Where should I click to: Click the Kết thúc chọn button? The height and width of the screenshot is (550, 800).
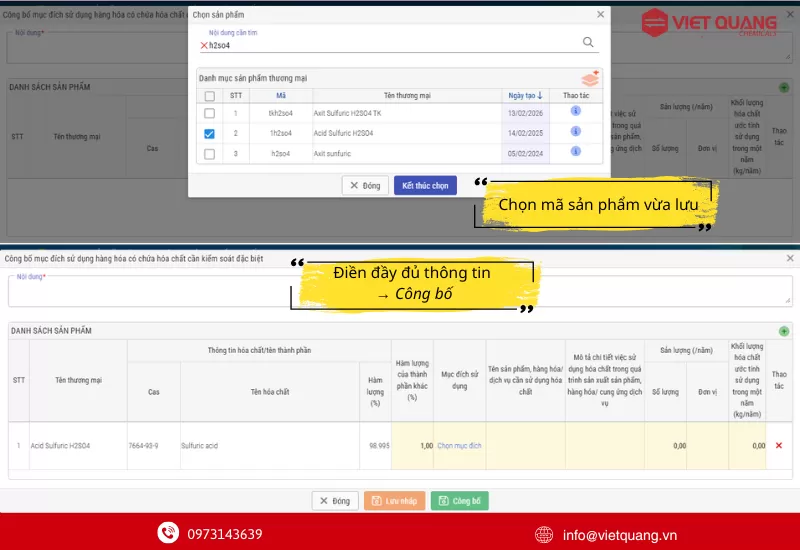tap(425, 186)
